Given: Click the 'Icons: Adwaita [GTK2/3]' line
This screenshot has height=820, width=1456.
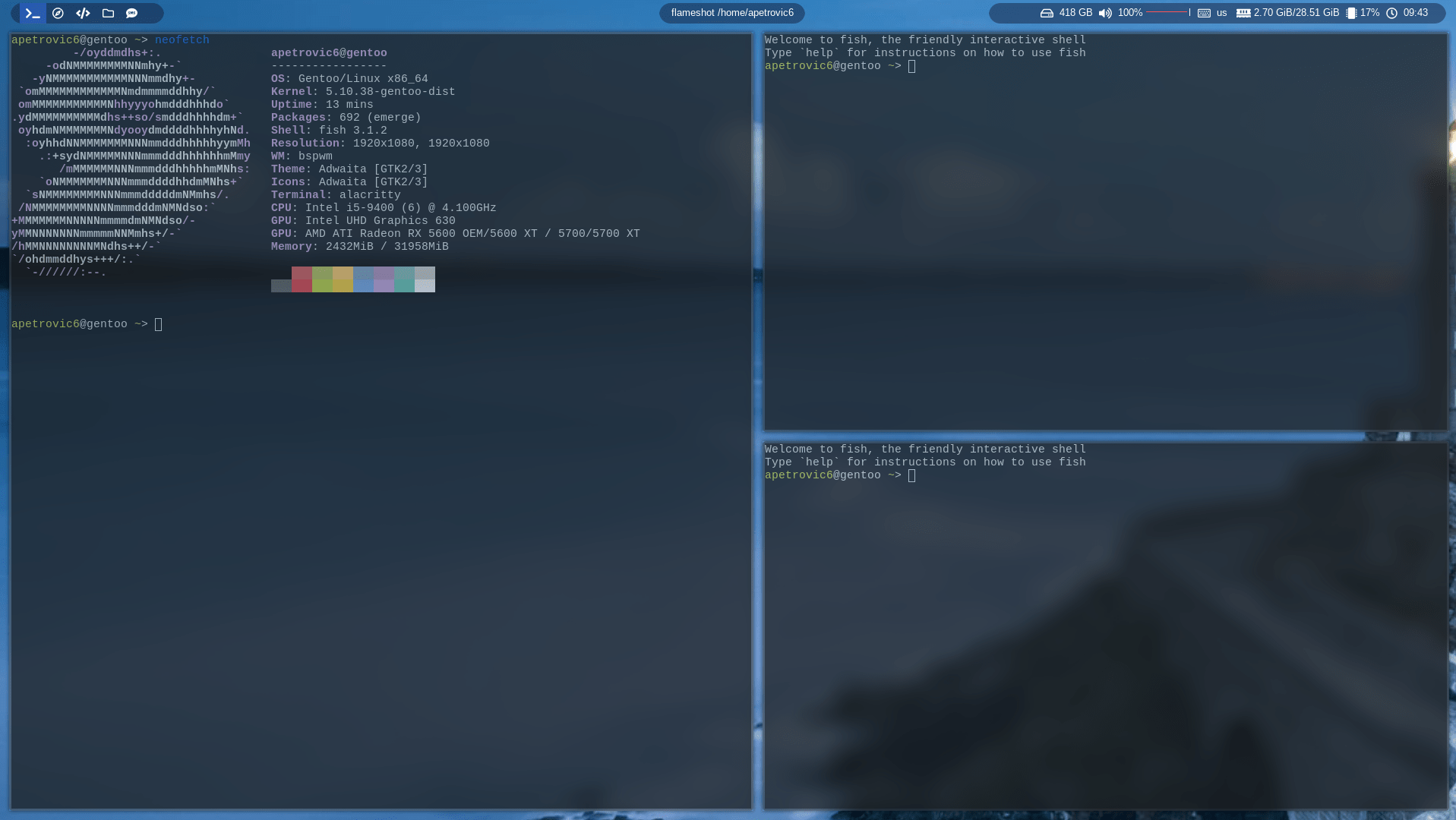Looking at the screenshot, I should (349, 182).
